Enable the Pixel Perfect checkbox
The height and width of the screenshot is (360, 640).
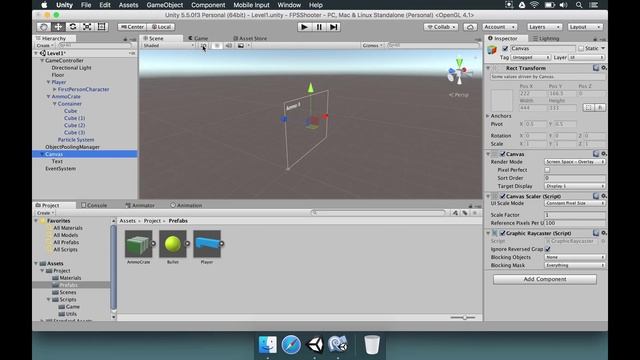[x=547, y=170]
